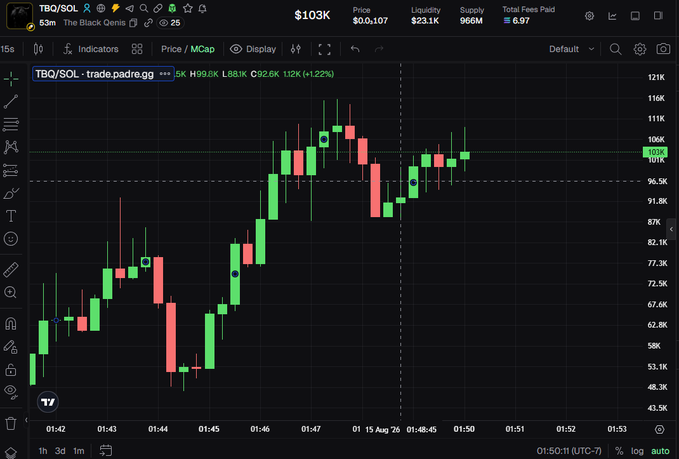Click the 25 watchers eye badge
The image size is (679, 459).
point(170,23)
